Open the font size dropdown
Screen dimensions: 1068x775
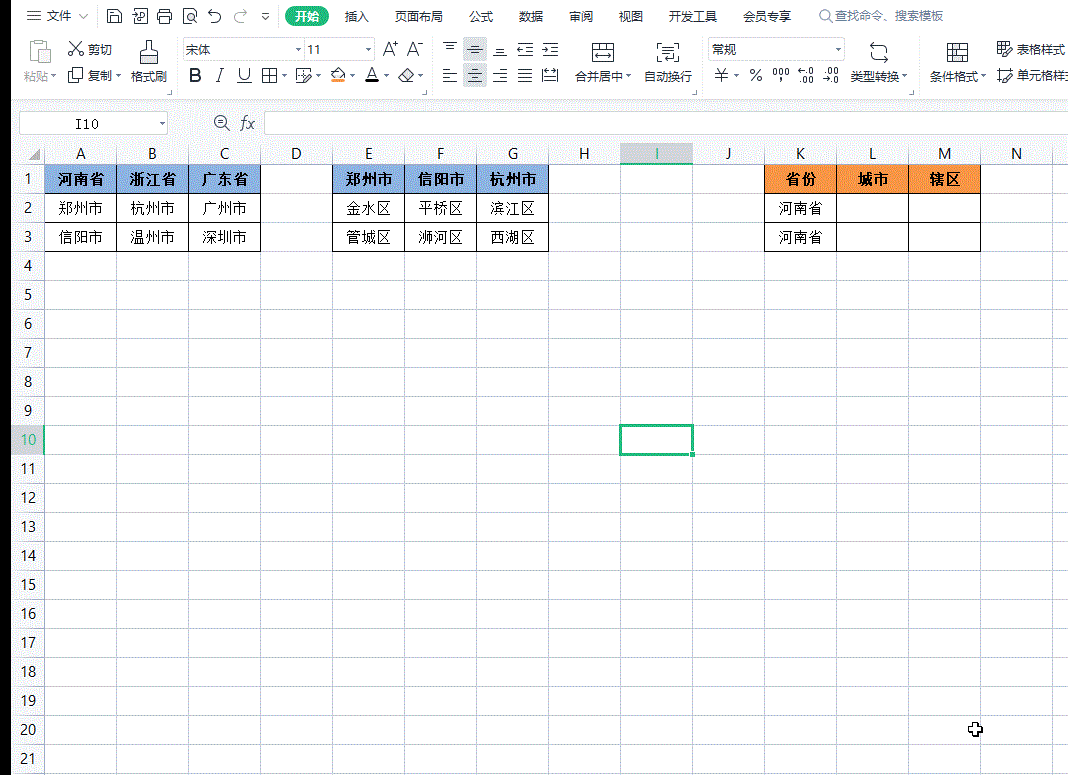tap(368, 50)
